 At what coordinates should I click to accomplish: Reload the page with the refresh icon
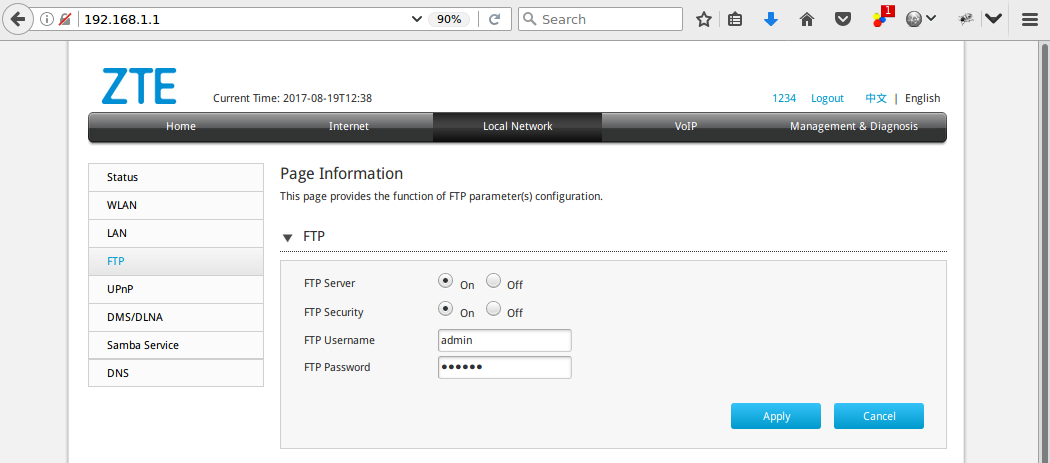[494, 19]
